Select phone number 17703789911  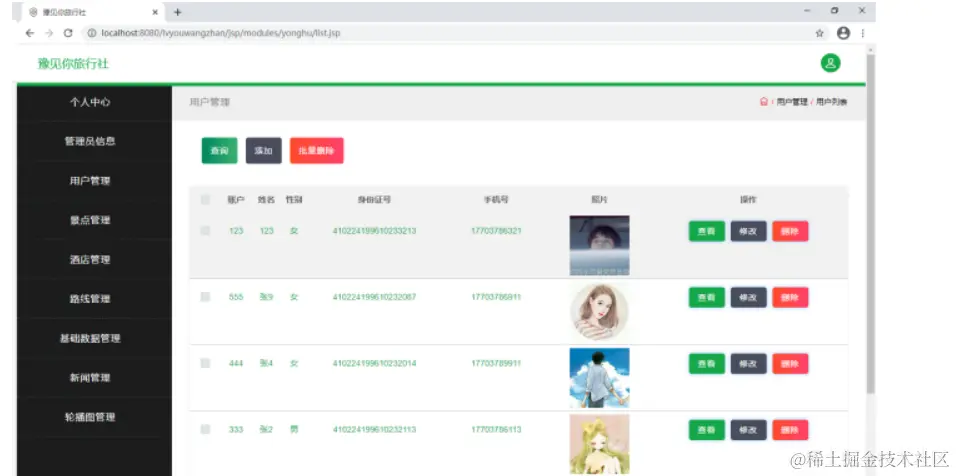pos(496,363)
